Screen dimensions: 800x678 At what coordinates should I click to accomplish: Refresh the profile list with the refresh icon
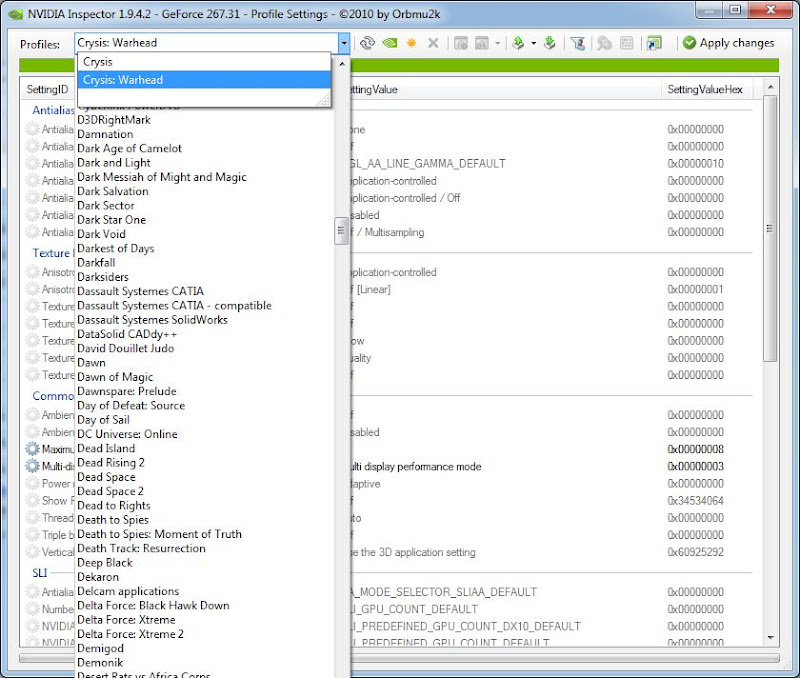point(367,43)
